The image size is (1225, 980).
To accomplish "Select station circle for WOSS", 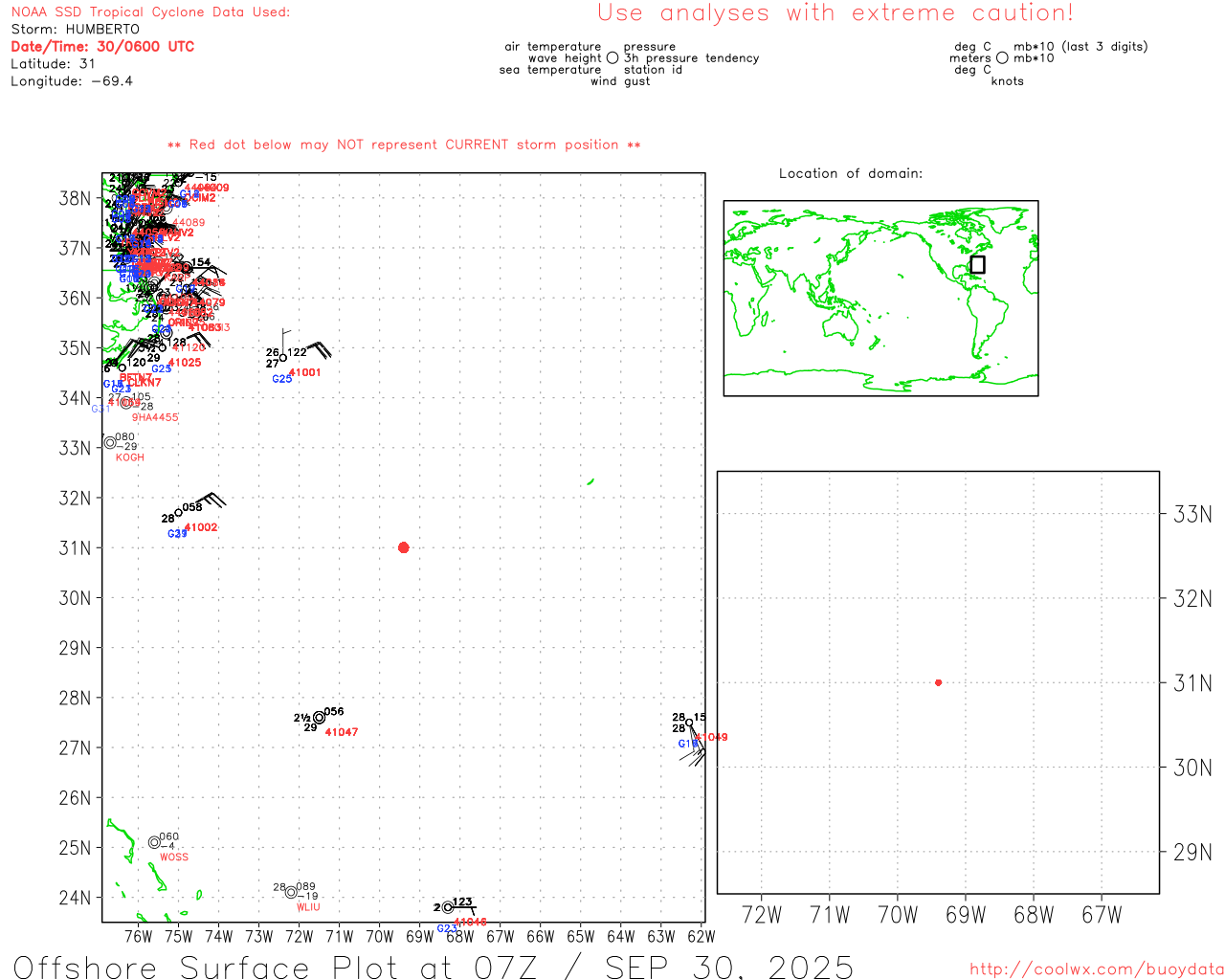I will click(154, 842).
